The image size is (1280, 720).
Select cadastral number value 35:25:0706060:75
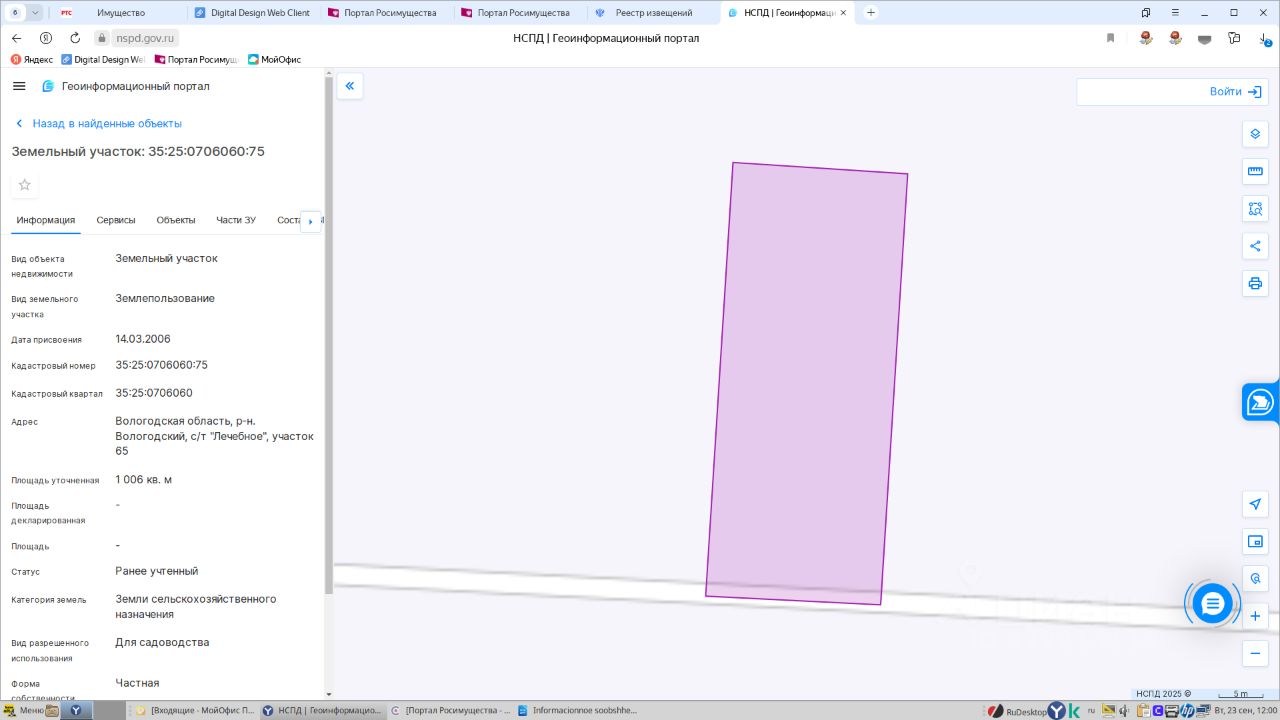(161, 365)
